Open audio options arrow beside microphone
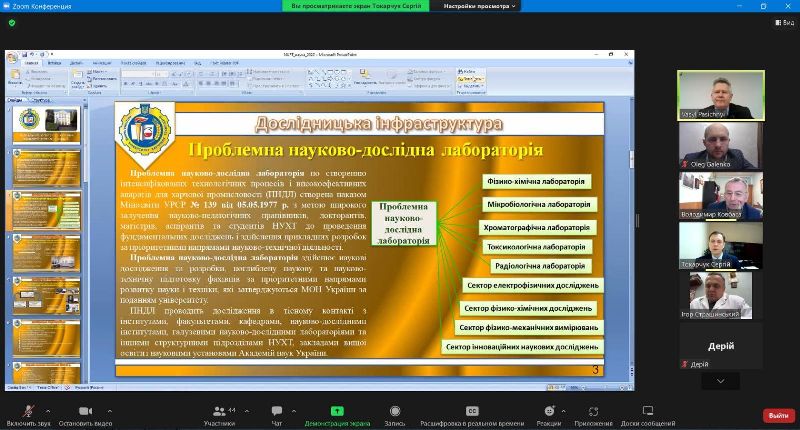The image size is (800, 430). point(48,411)
